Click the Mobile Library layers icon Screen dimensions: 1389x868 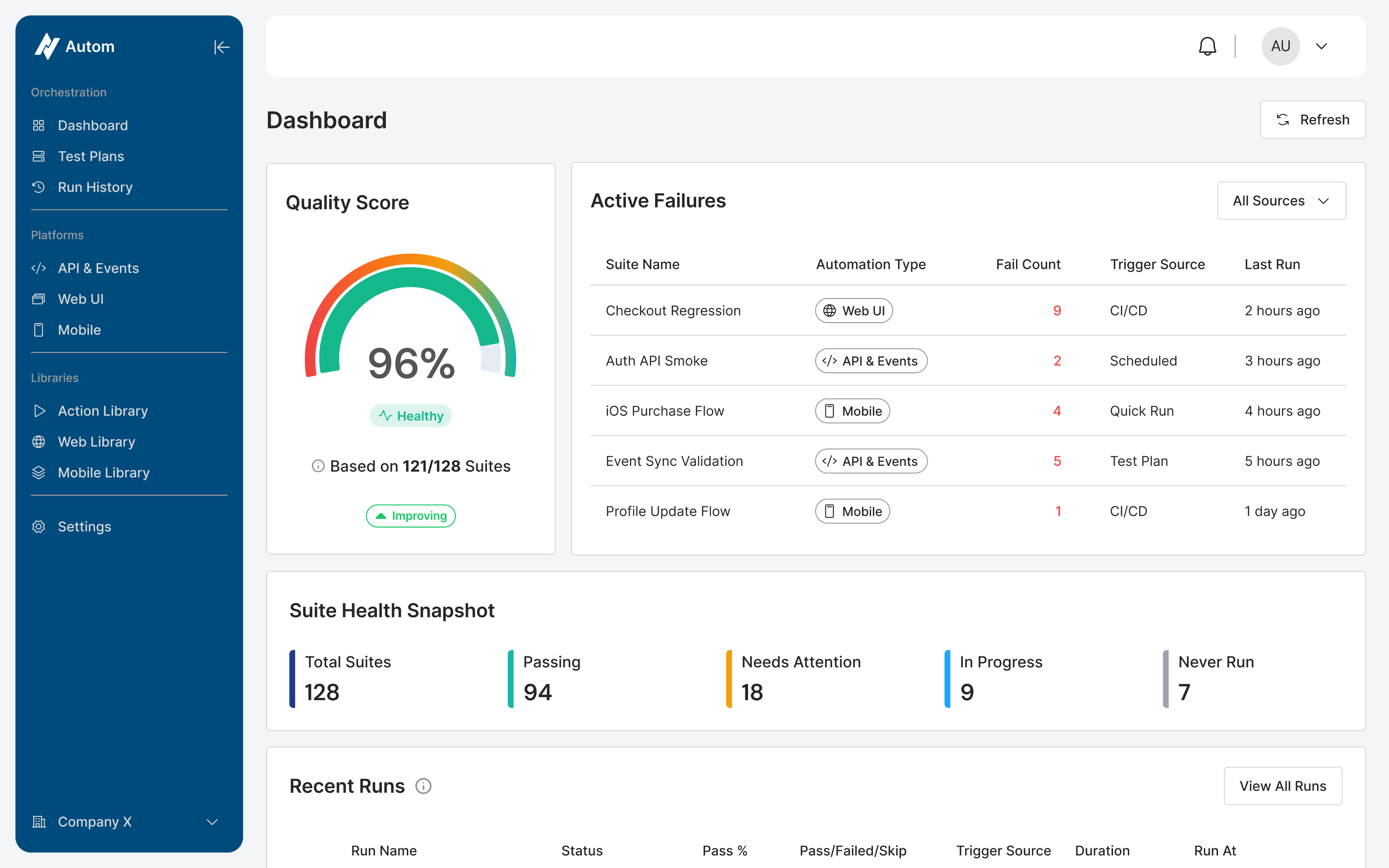pyautogui.click(x=38, y=472)
